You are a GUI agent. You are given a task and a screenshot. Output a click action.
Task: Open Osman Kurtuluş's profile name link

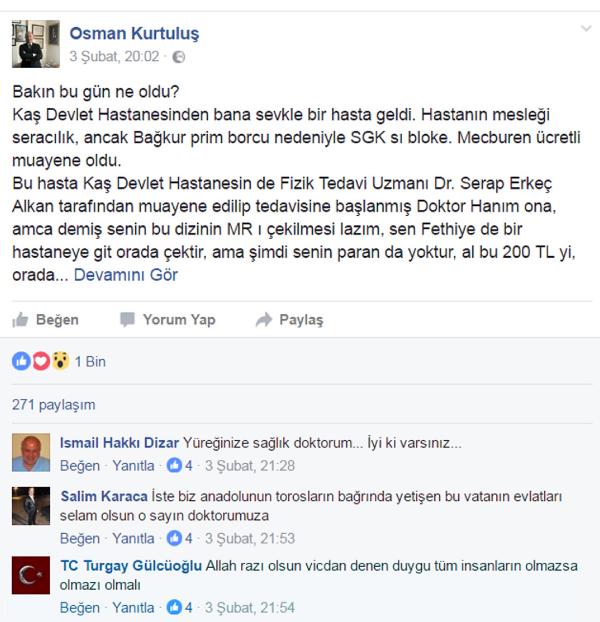[134, 33]
